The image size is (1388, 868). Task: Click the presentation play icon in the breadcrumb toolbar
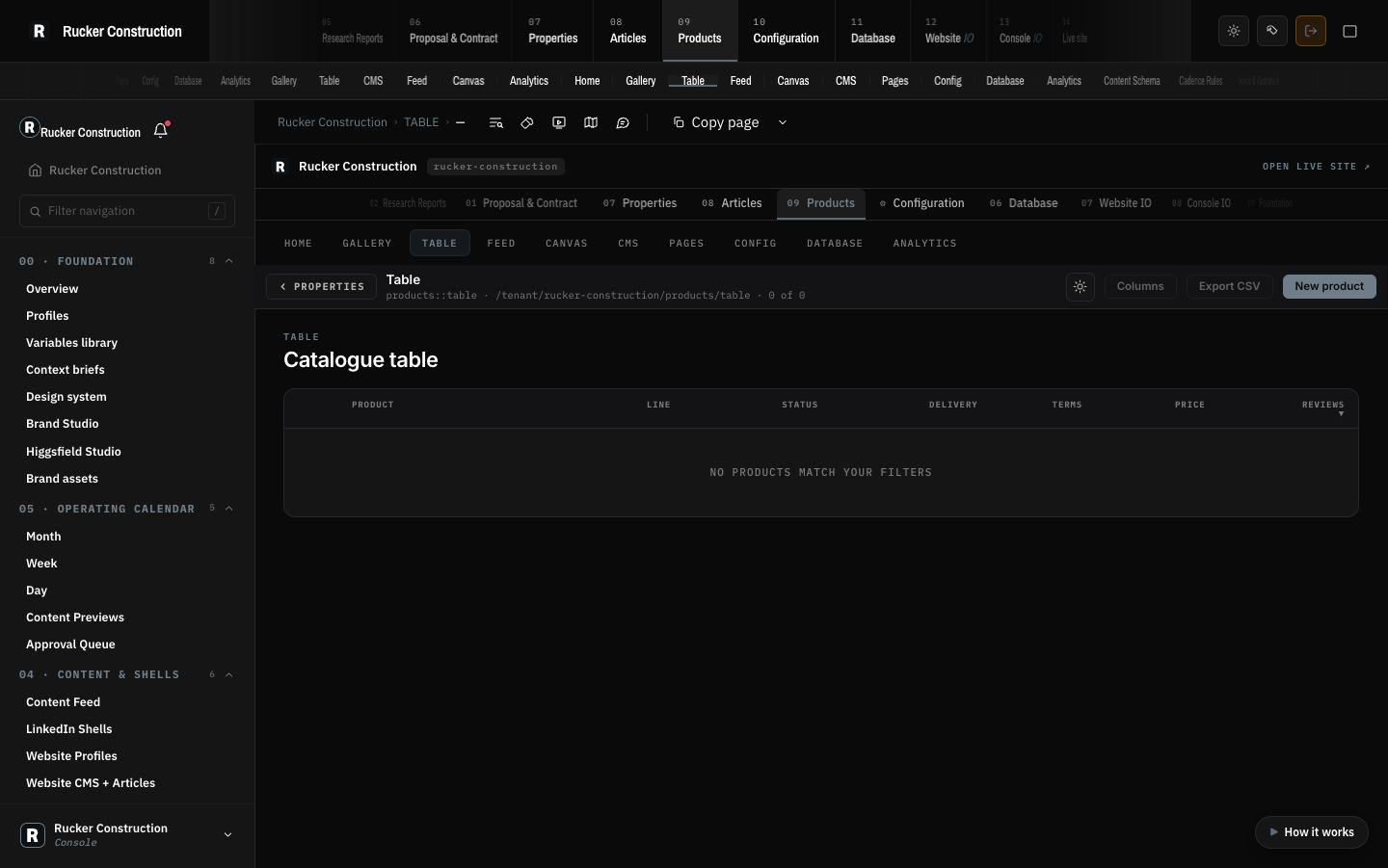pos(559,122)
